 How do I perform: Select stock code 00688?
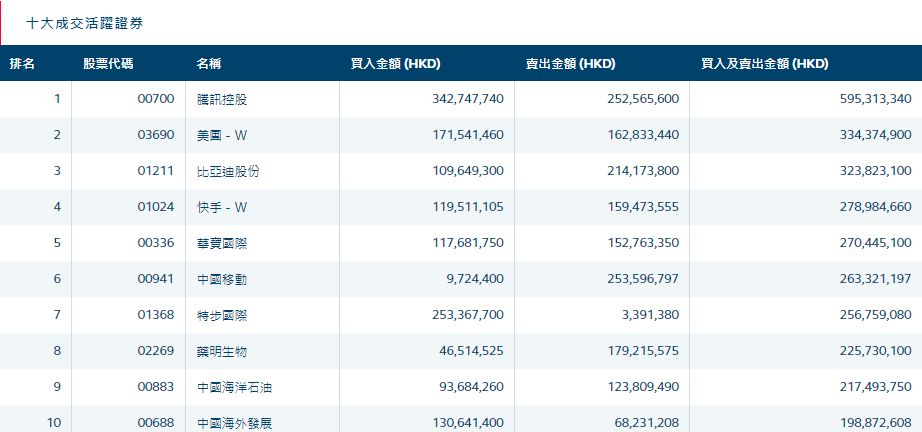pyautogui.click(x=156, y=423)
